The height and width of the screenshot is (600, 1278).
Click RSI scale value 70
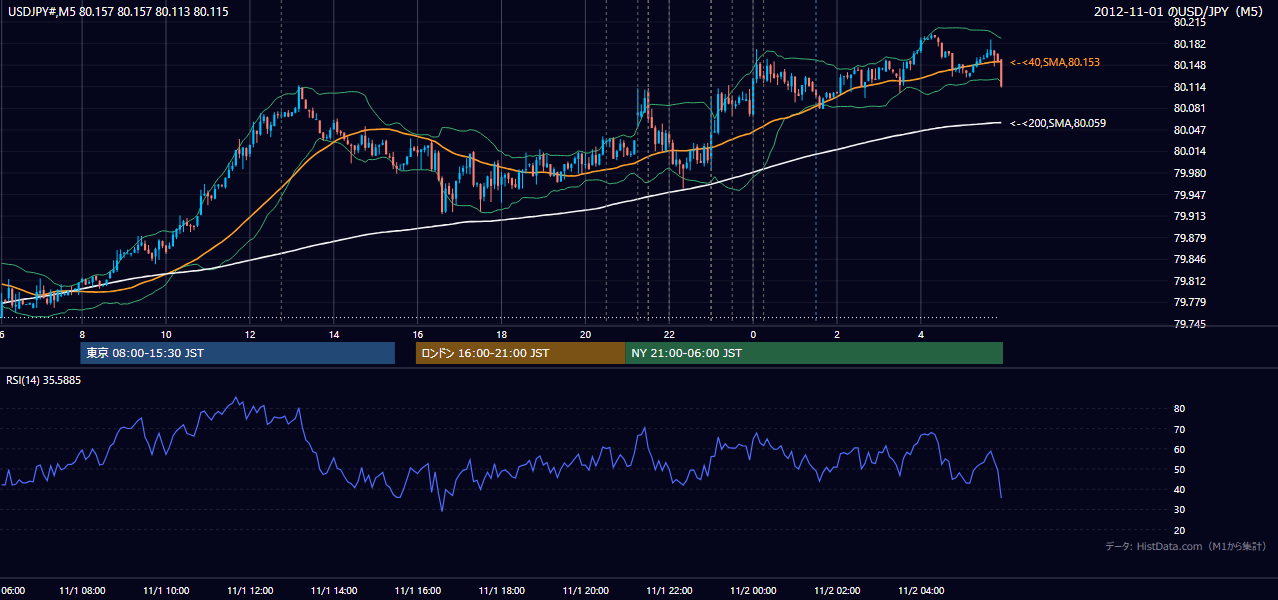tap(1179, 429)
